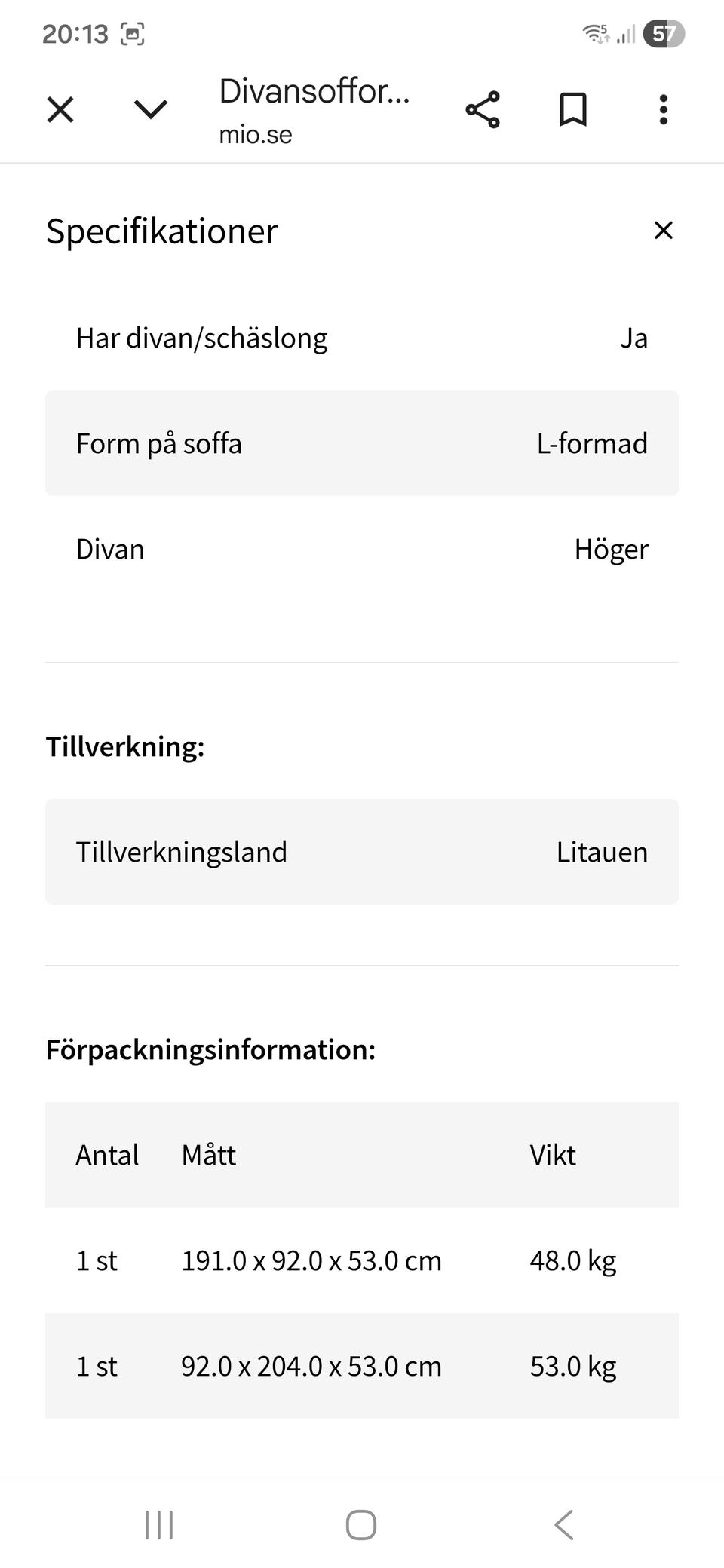
Task: Tap the Har divan/schäslong row
Action: tap(362, 338)
